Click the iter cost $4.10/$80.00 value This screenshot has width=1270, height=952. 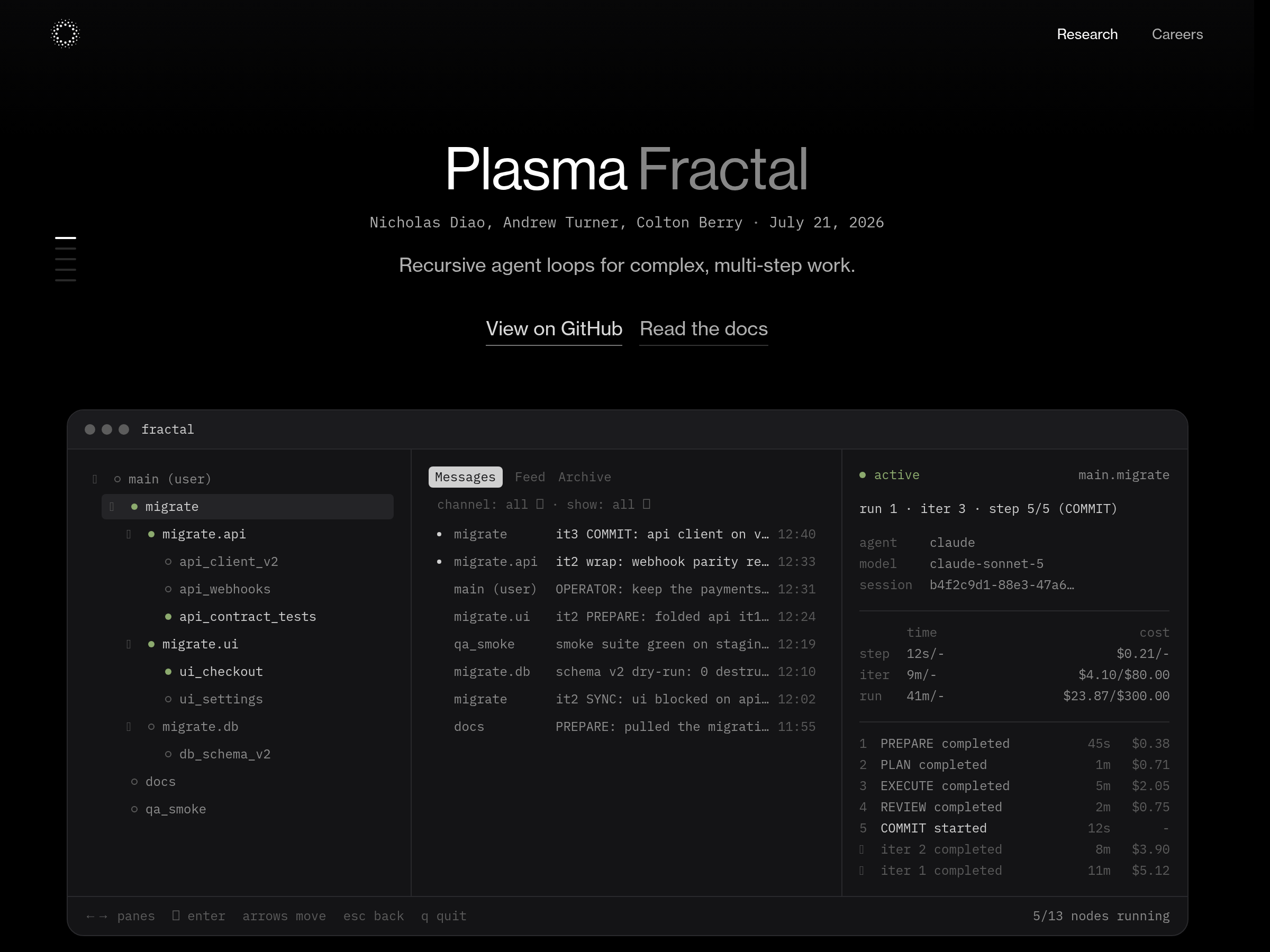pos(1123,675)
